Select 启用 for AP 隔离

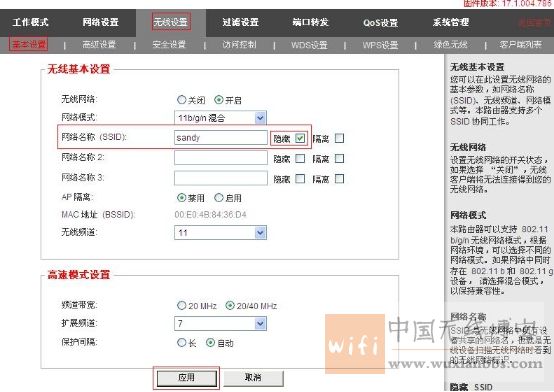click(x=219, y=198)
